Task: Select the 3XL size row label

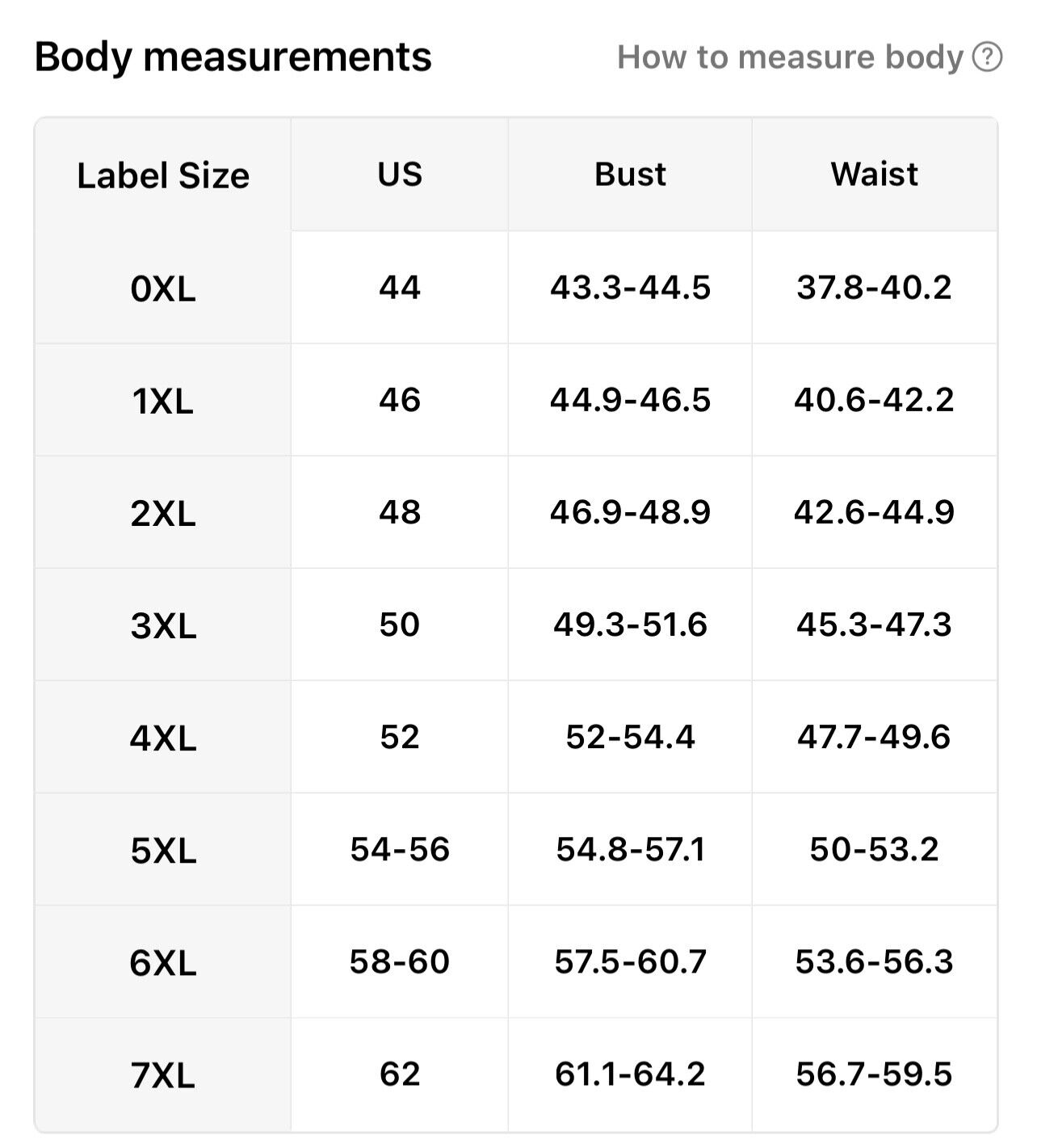Action: pos(163,625)
